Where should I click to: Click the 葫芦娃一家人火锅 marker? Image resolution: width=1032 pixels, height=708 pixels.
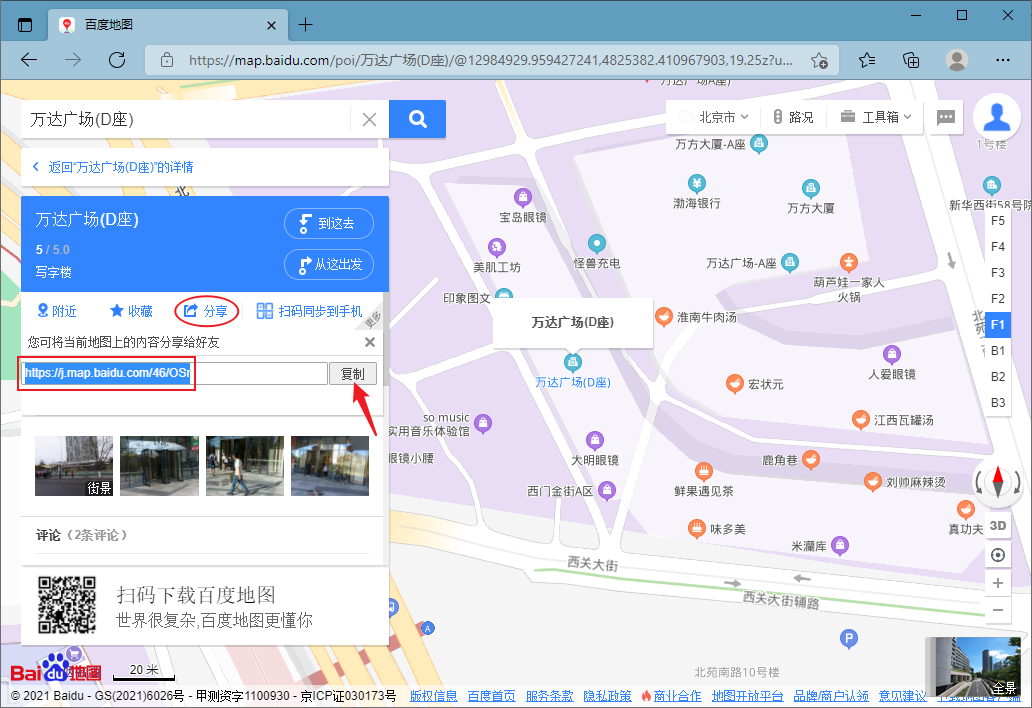pyautogui.click(x=848, y=263)
